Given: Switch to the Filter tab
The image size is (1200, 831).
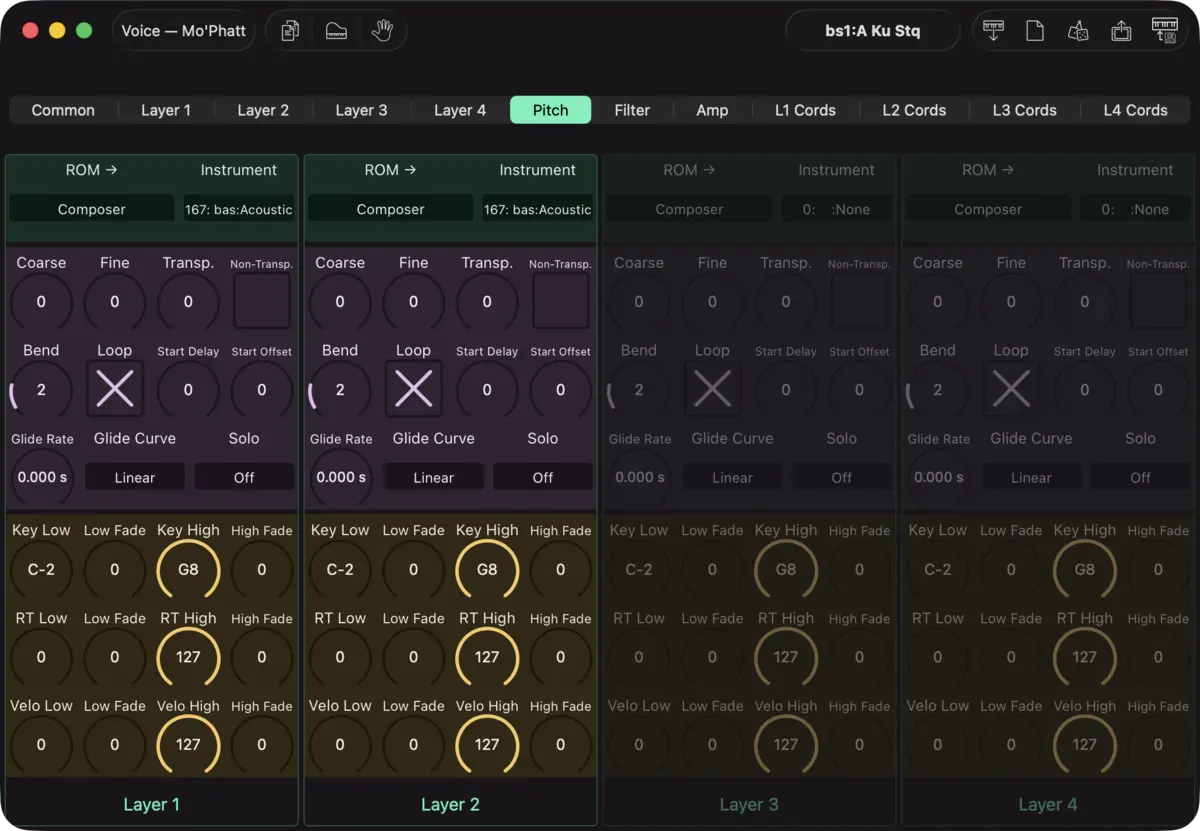Looking at the screenshot, I should [x=632, y=110].
